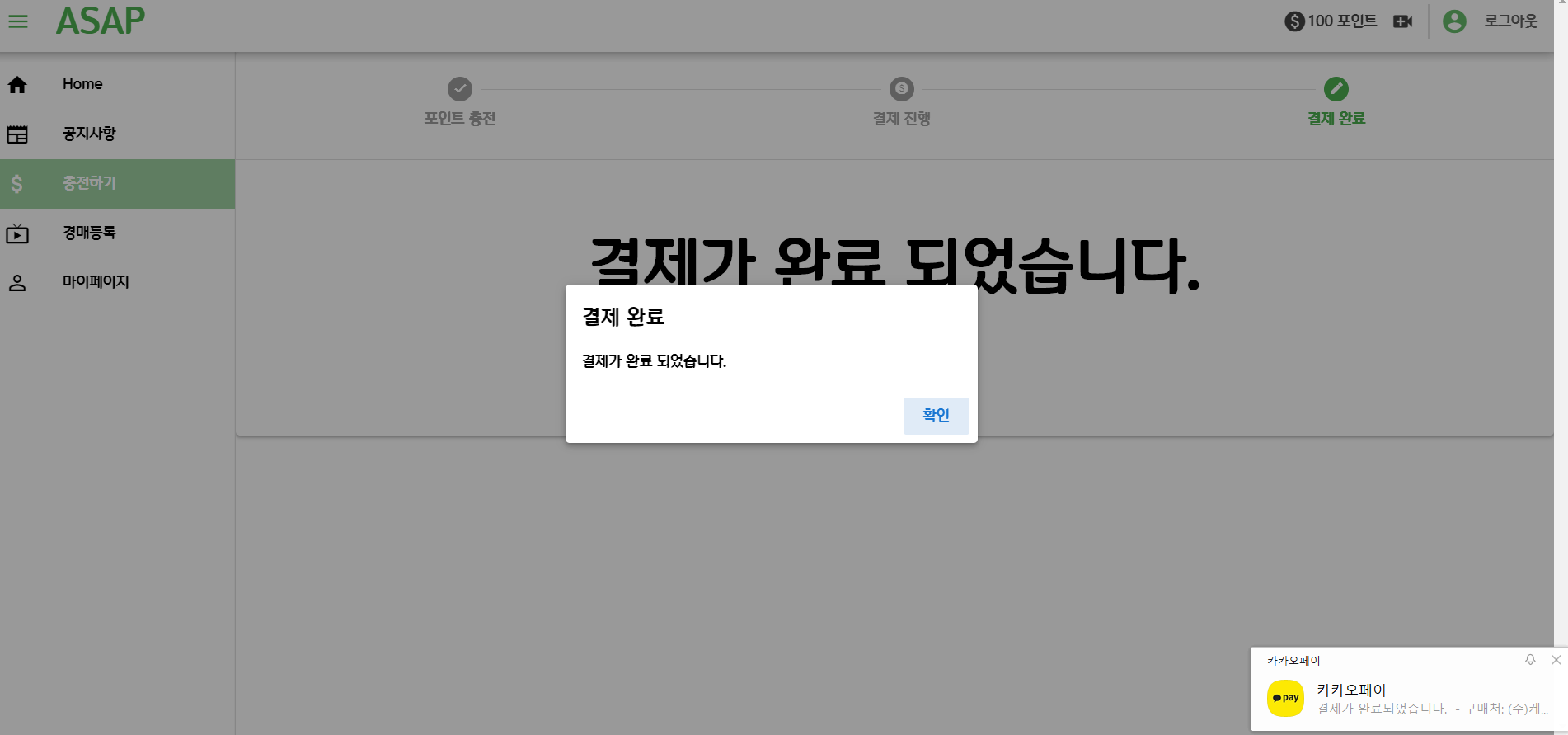Select 충전하기 sidebar item
Viewport: 1568px width, 735px height.
tap(117, 183)
